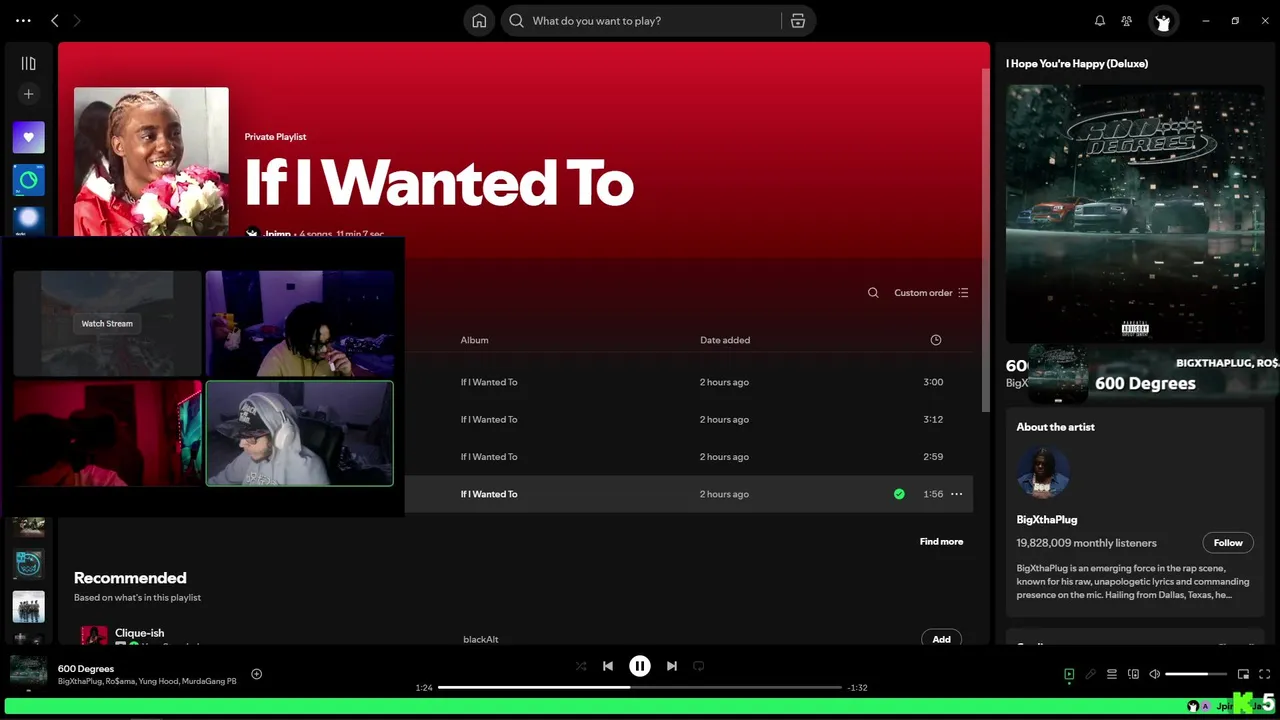Toggle green saved checkmark on playing track
The height and width of the screenshot is (720, 1280).
pos(899,494)
